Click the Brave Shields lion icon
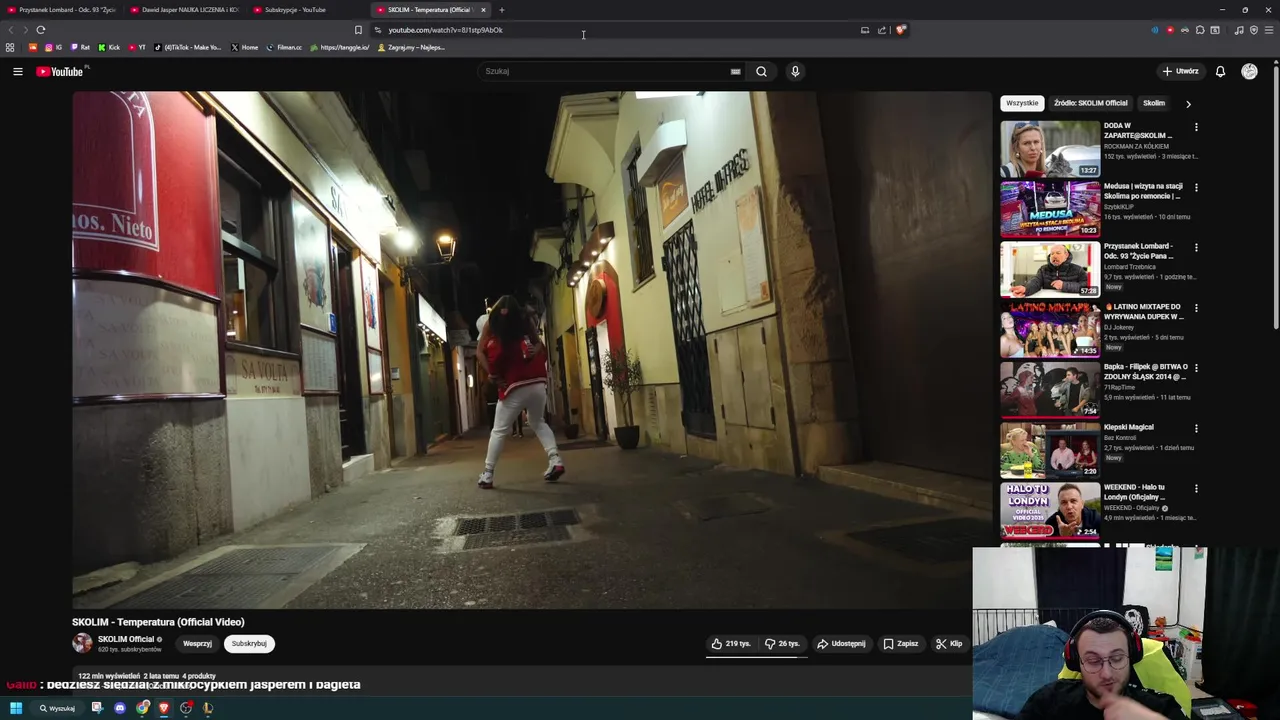The width and height of the screenshot is (1280, 720). (900, 30)
